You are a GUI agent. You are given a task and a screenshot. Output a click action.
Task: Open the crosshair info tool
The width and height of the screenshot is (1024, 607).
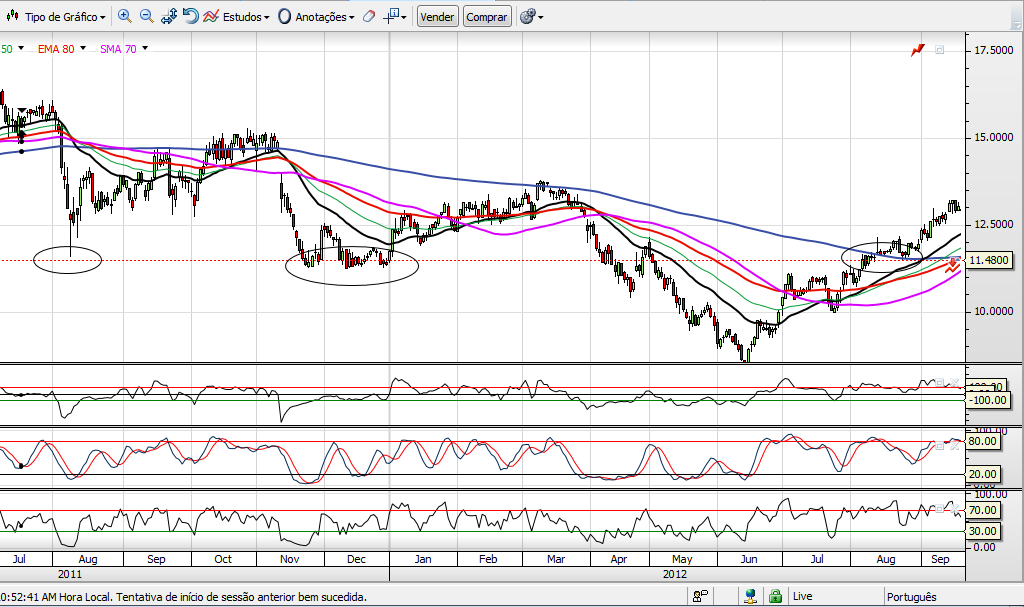pyautogui.click(x=394, y=16)
